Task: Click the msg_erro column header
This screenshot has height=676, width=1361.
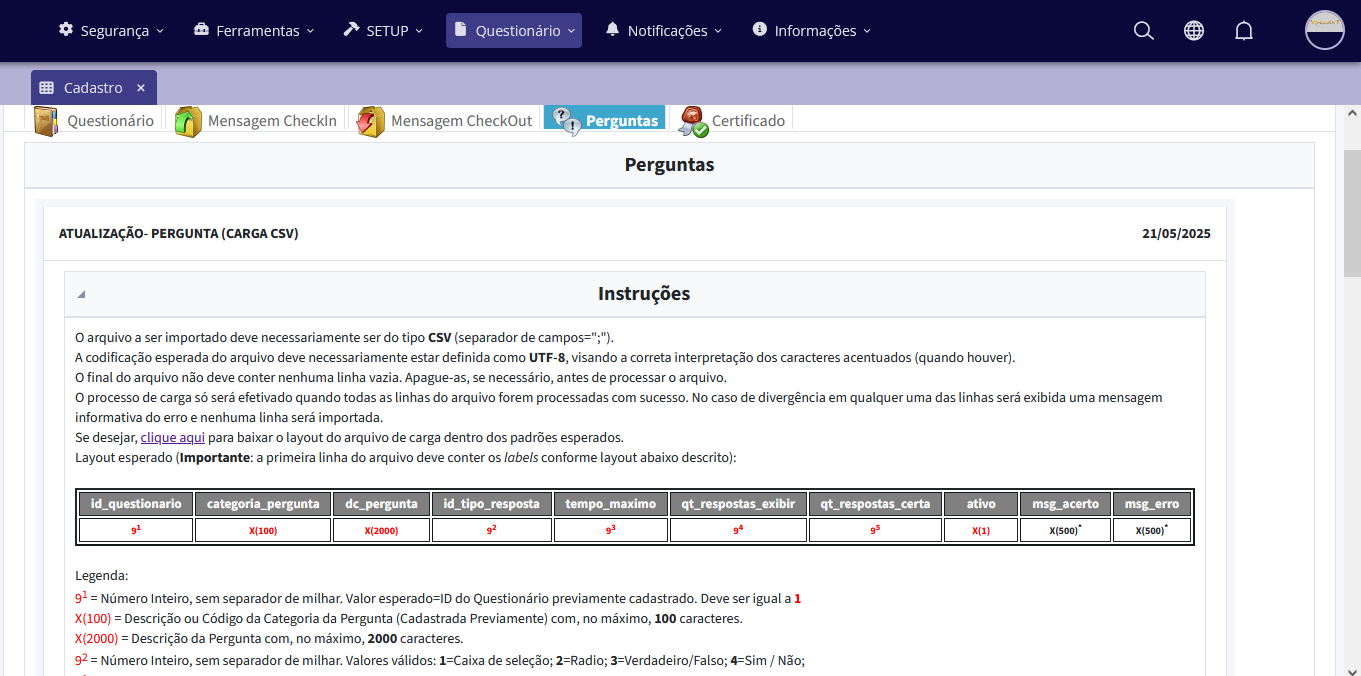Action: point(1152,503)
